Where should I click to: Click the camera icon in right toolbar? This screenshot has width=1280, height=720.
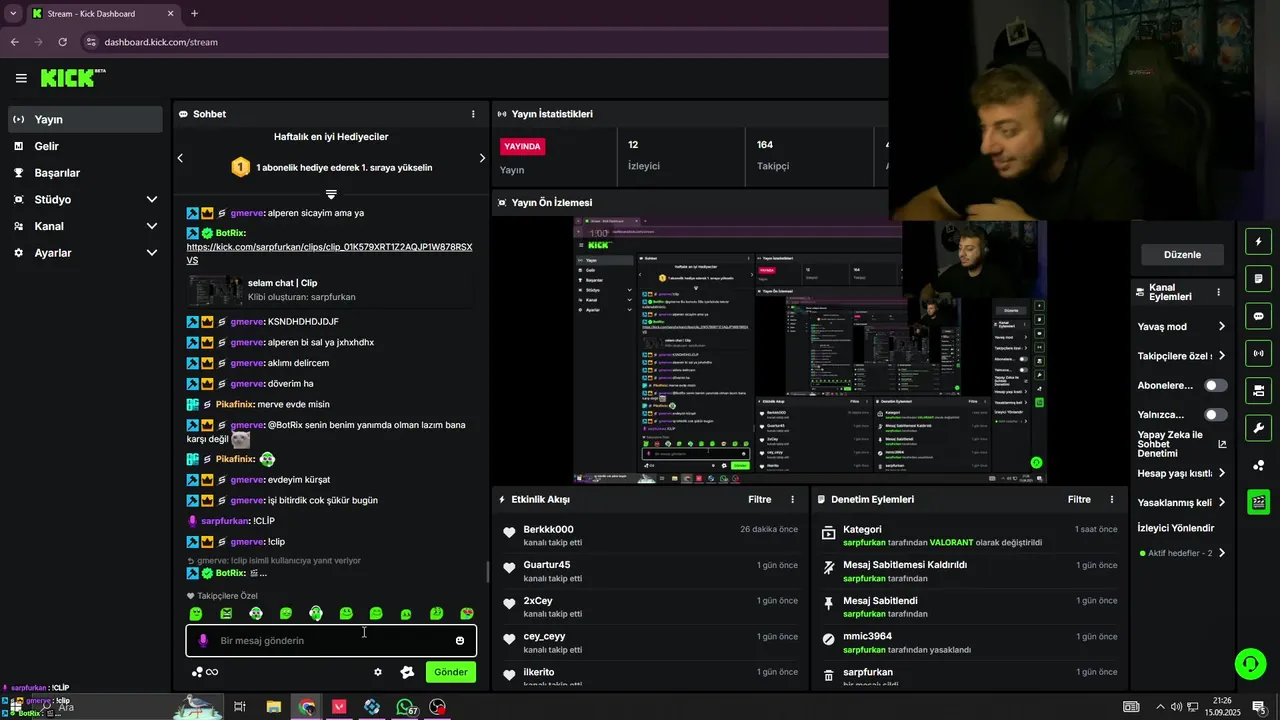pos(1258,390)
